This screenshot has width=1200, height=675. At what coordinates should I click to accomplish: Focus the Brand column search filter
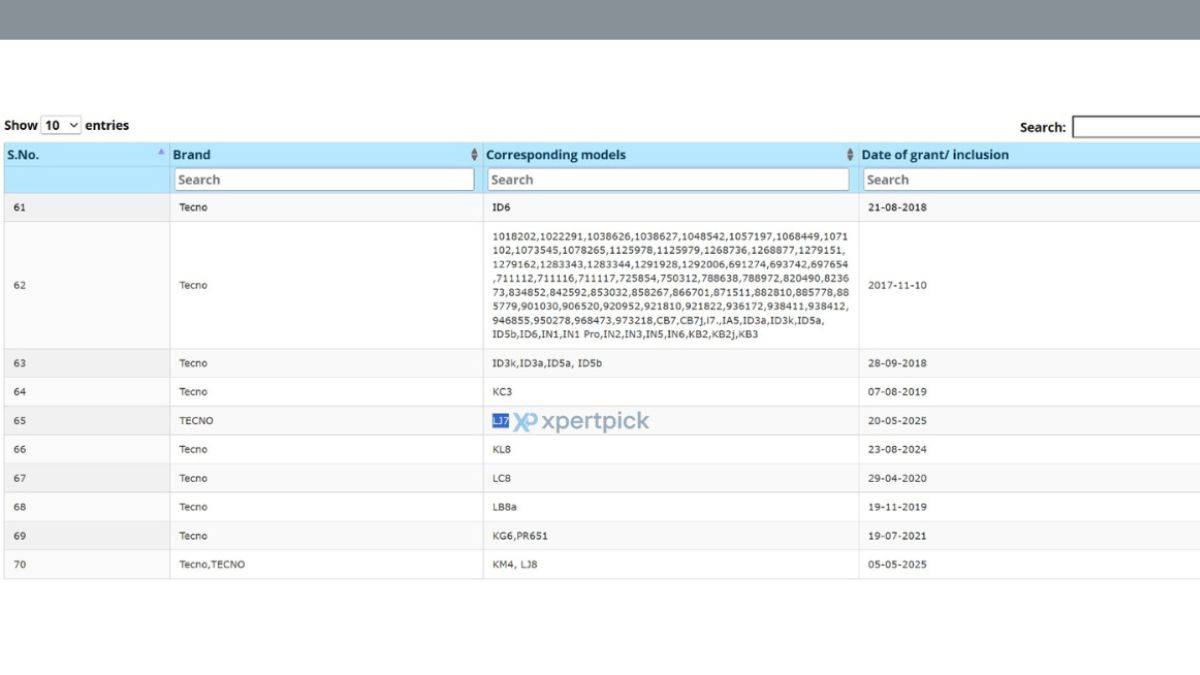click(x=323, y=180)
